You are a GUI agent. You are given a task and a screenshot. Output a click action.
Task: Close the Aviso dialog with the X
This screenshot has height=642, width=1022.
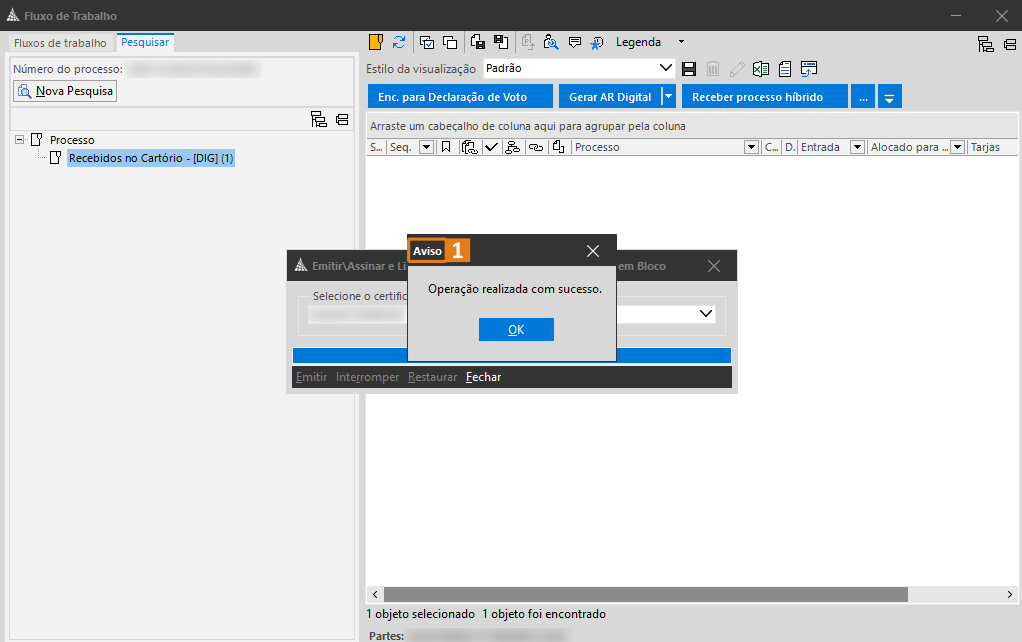coord(592,251)
